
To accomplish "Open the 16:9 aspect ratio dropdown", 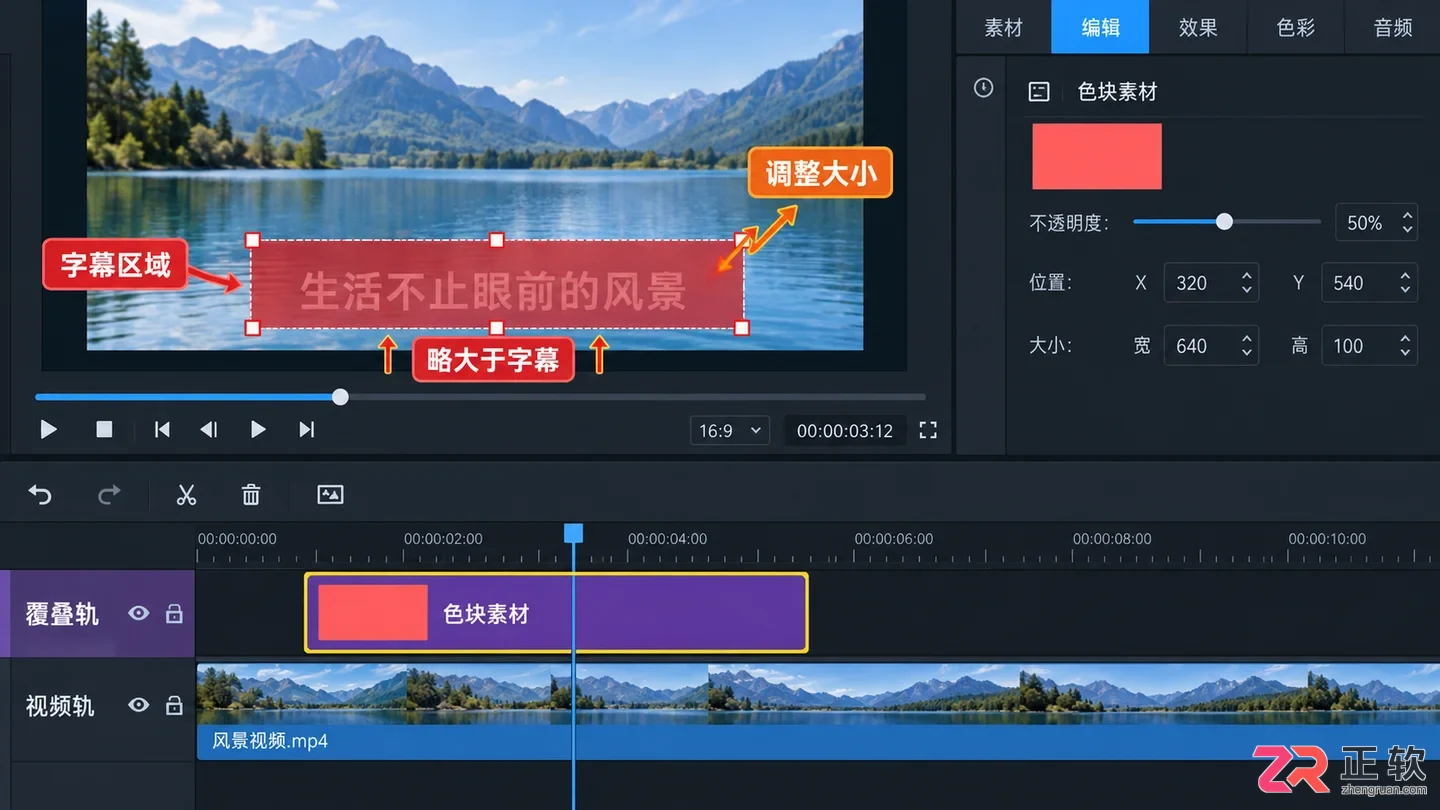I will click(x=730, y=431).
